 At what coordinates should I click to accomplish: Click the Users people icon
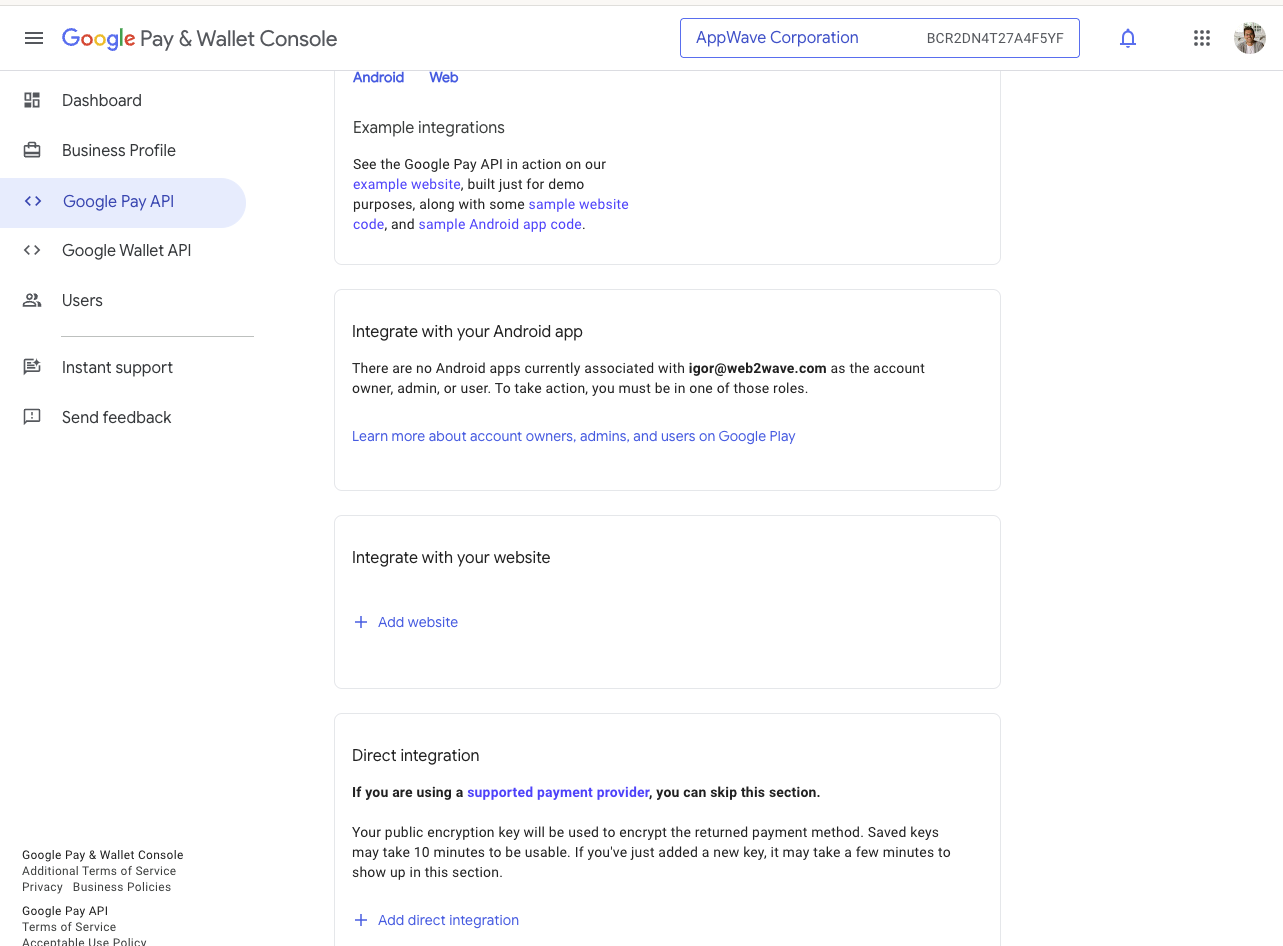pyautogui.click(x=32, y=300)
